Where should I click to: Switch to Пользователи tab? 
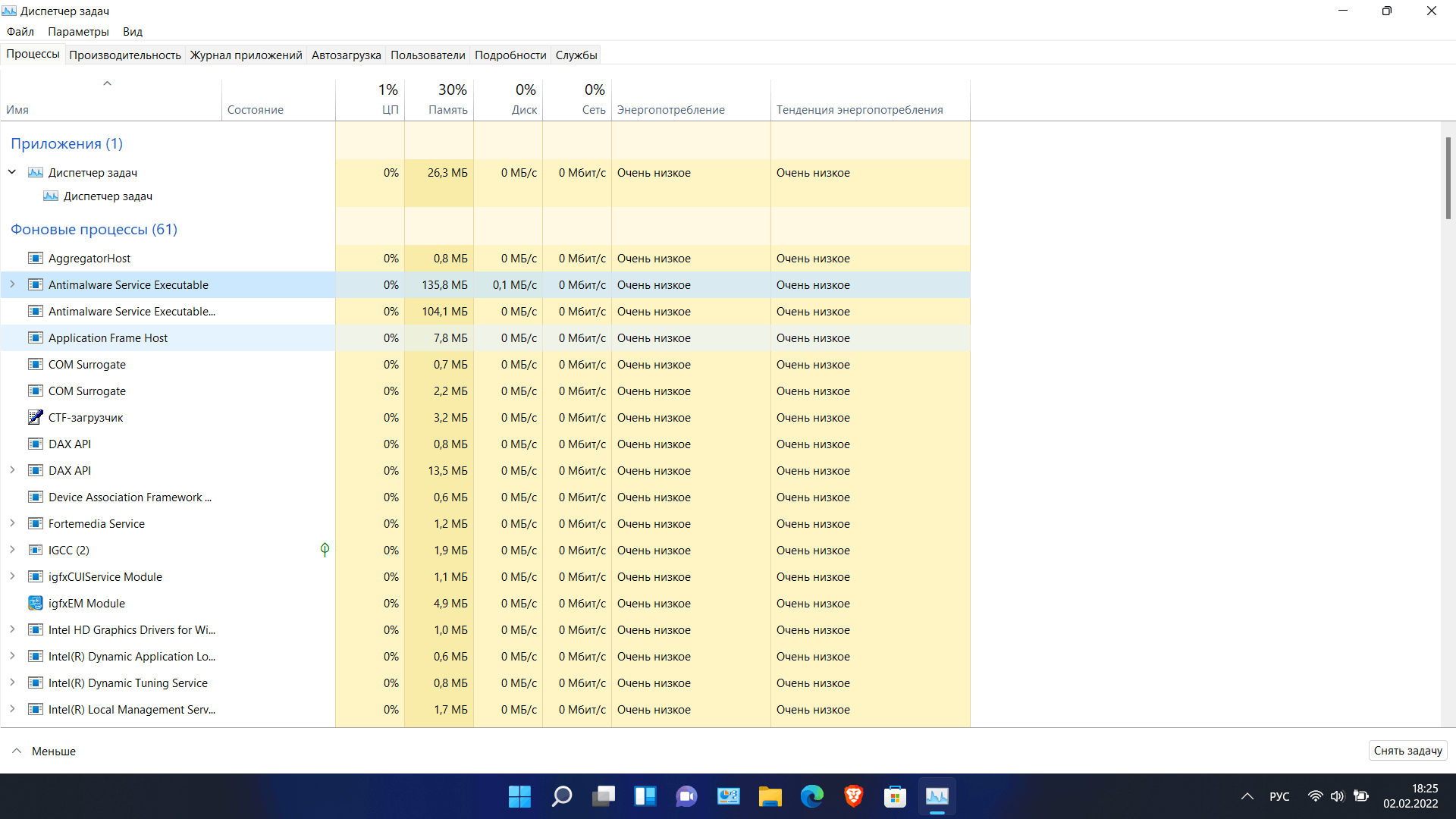[428, 55]
